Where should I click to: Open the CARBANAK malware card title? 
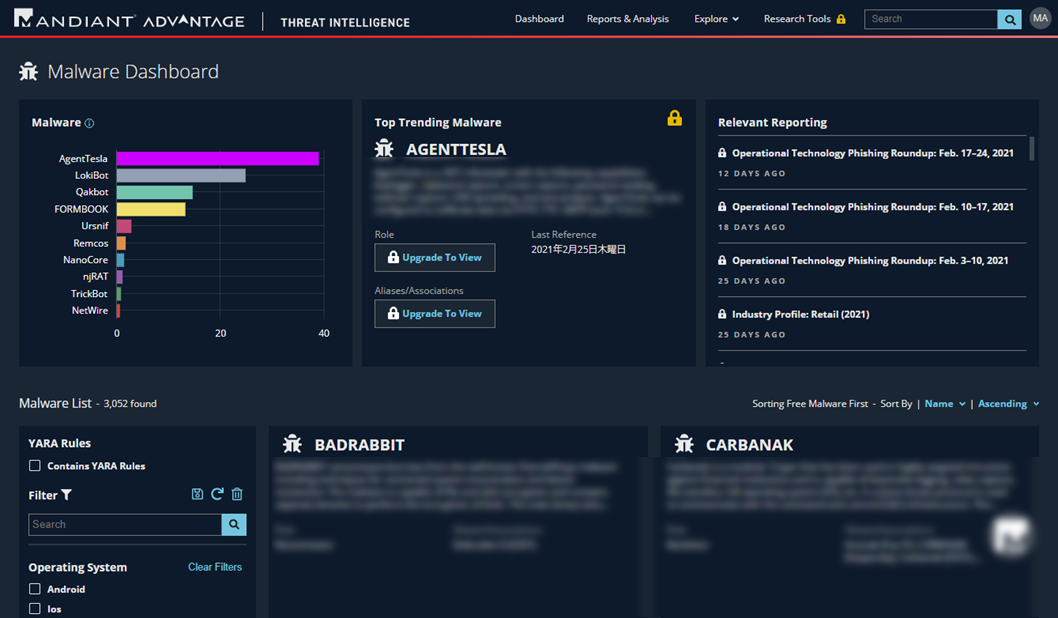(750, 445)
